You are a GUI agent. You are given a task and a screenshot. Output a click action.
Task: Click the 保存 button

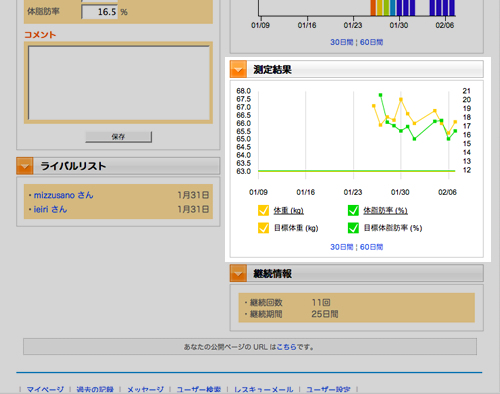(118, 137)
